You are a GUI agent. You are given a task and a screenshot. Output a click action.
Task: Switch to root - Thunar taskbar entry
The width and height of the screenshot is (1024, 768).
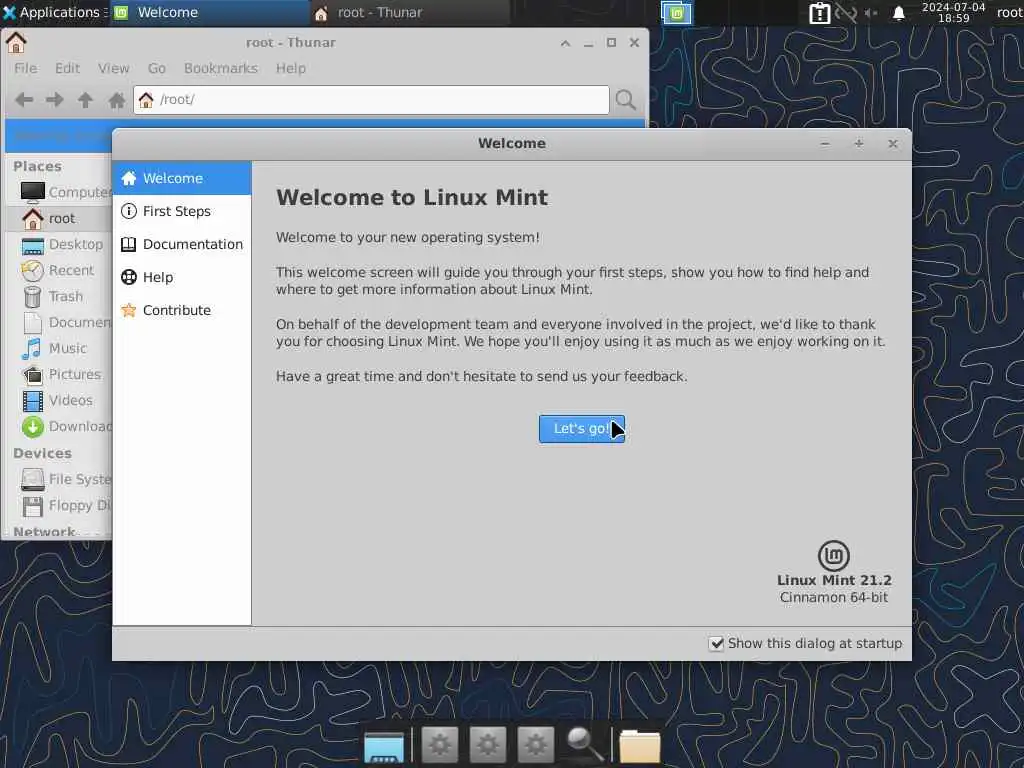(x=409, y=12)
